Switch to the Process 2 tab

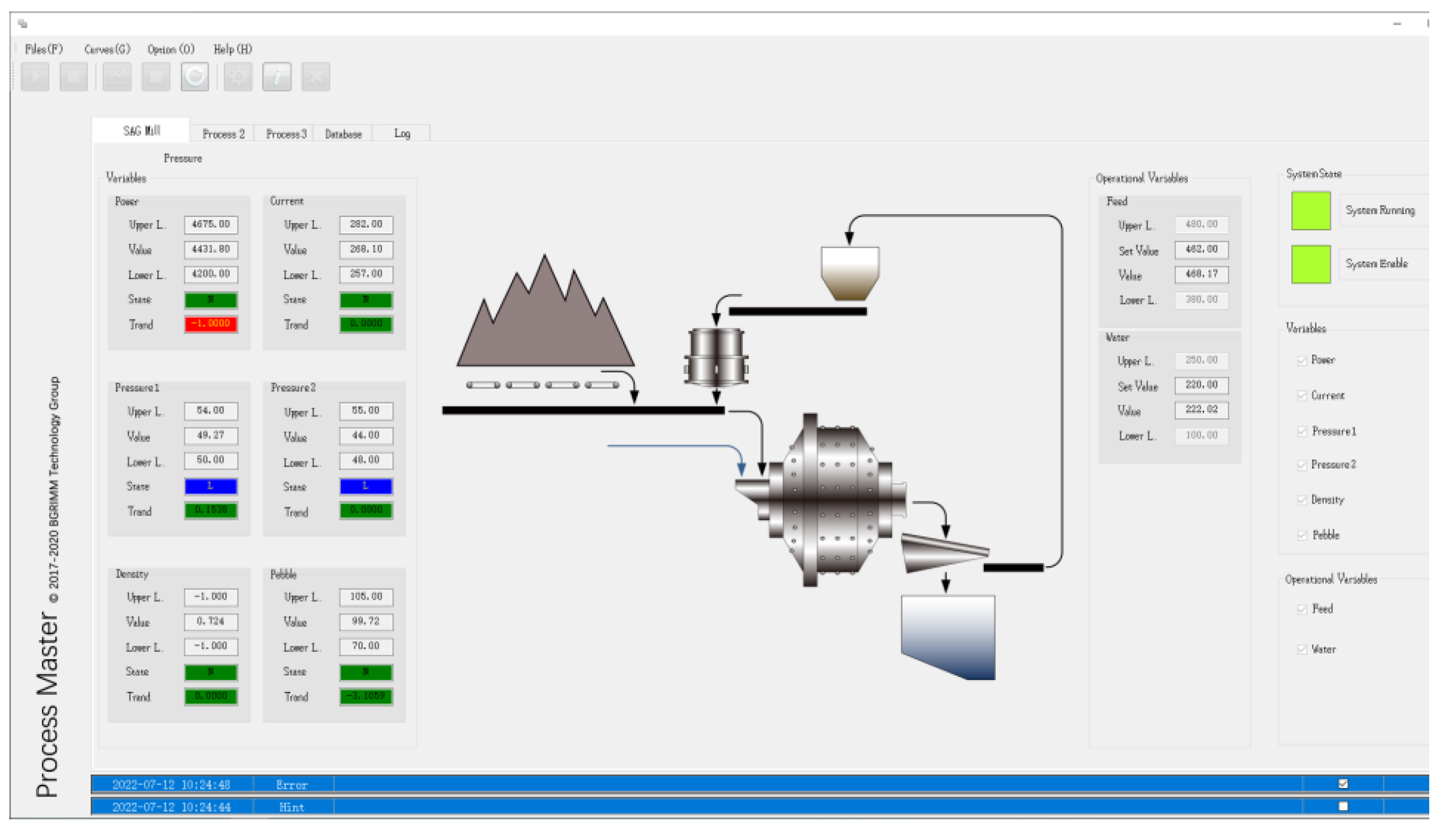click(224, 134)
